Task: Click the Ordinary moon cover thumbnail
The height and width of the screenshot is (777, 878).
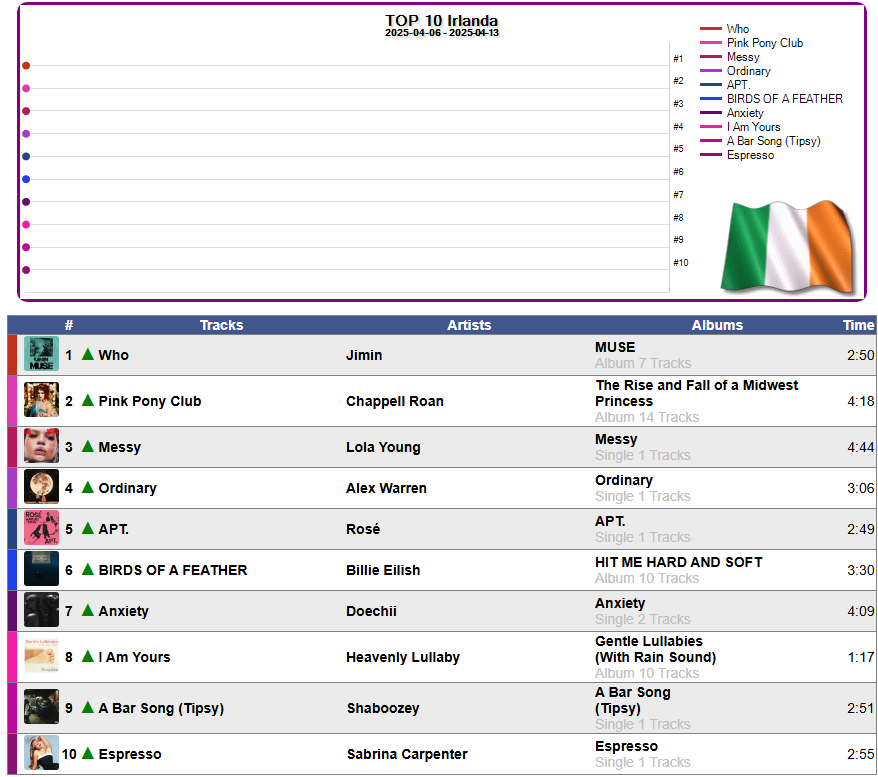Action: pyautogui.click(x=41, y=486)
